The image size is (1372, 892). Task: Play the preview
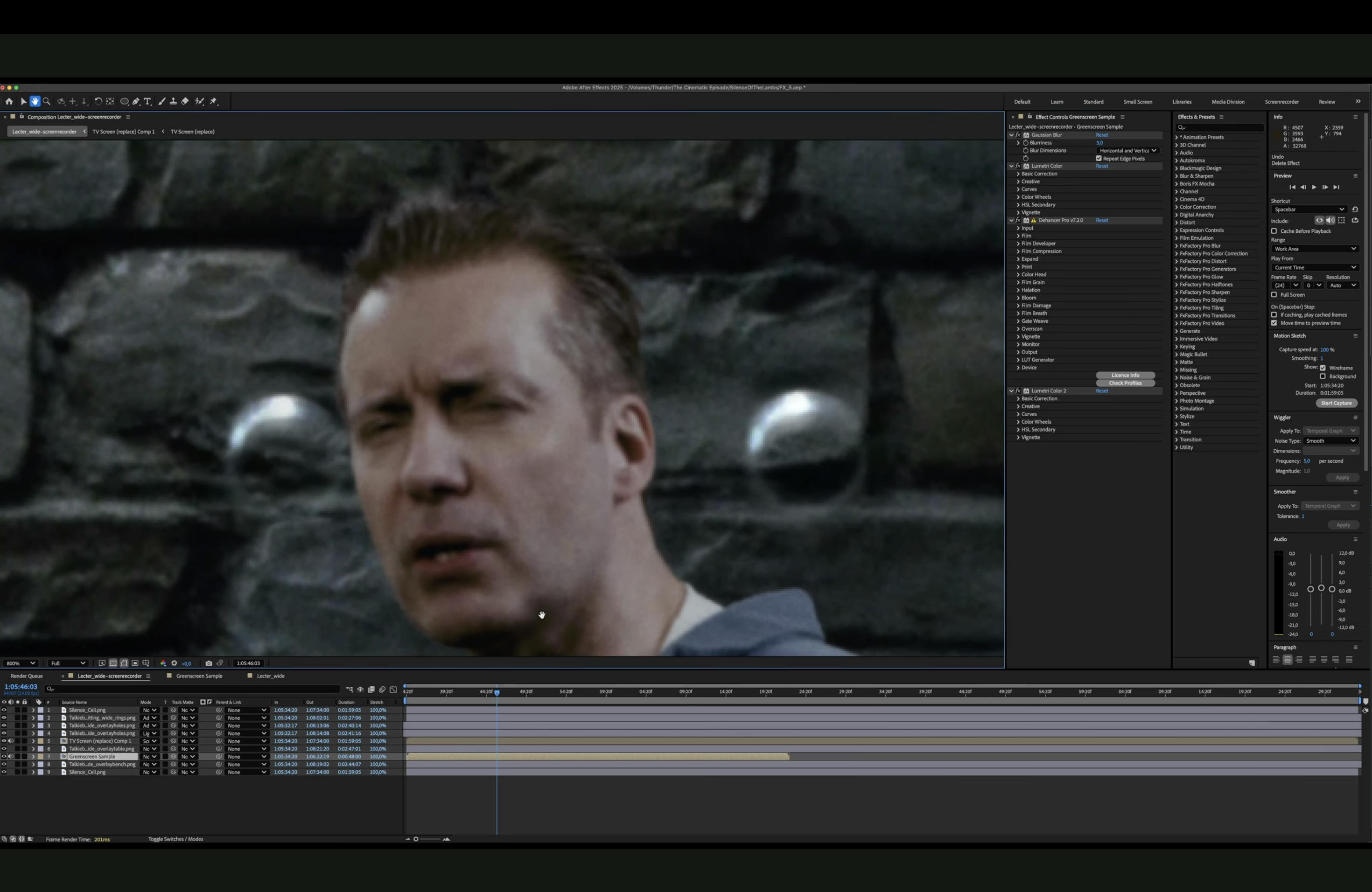1314,187
